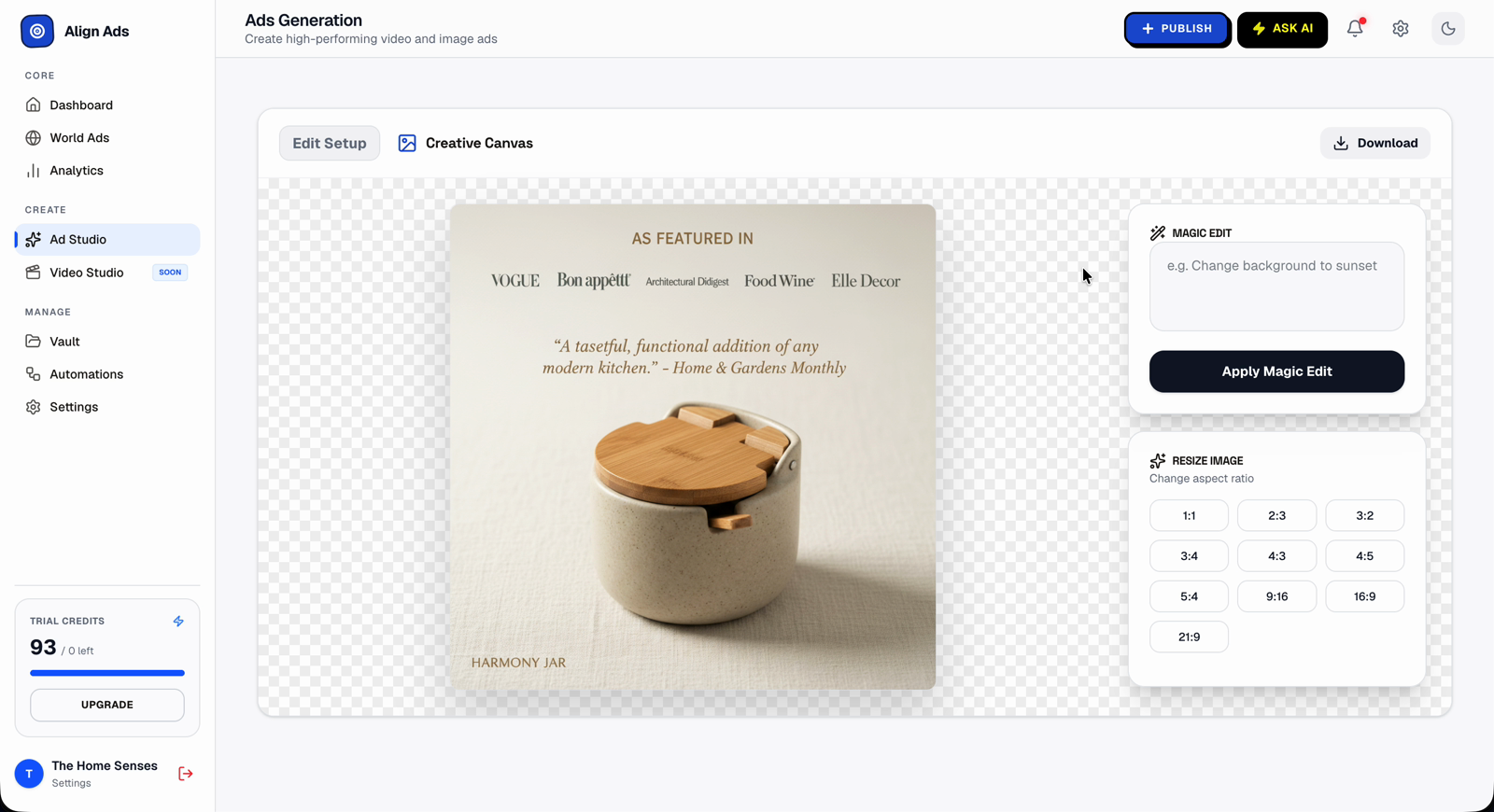Click the ASK AI button
Viewport: 1494px width, 812px height.
pos(1282,29)
